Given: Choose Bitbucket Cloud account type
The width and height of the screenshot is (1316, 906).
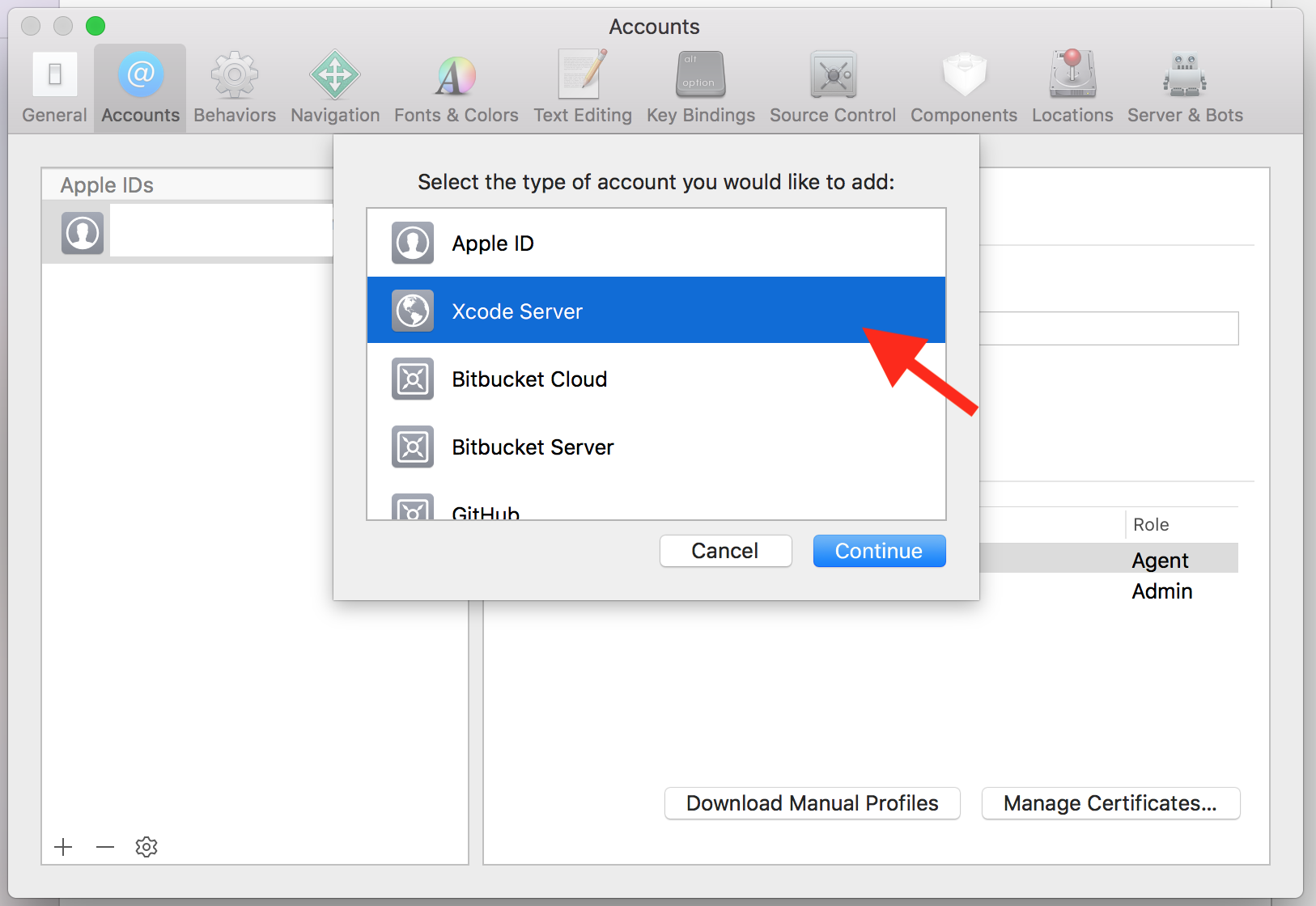Looking at the screenshot, I should (x=656, y=379).
